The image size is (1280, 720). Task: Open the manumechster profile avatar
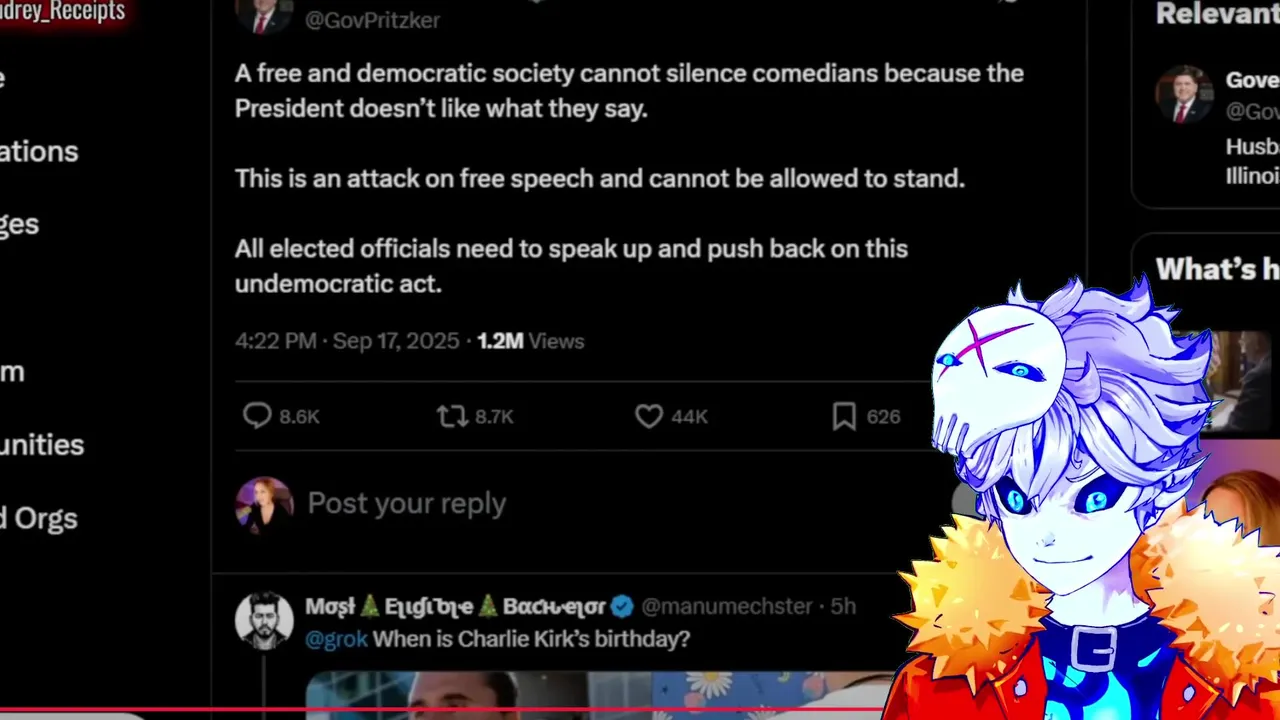tap(264, 620)
